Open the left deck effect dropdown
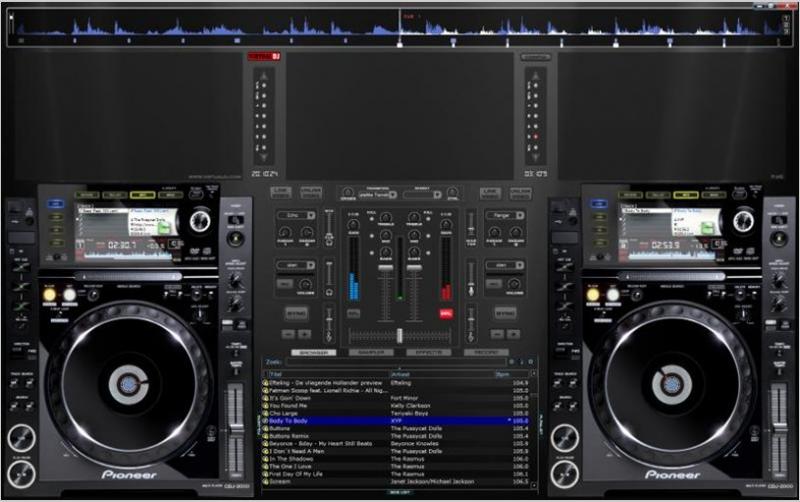Screen dimensions: 800x502 295,215
